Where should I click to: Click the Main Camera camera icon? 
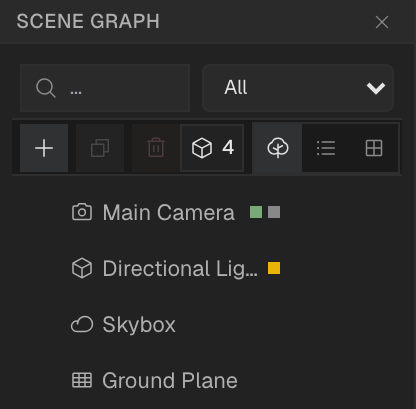[x=82, y=212]
